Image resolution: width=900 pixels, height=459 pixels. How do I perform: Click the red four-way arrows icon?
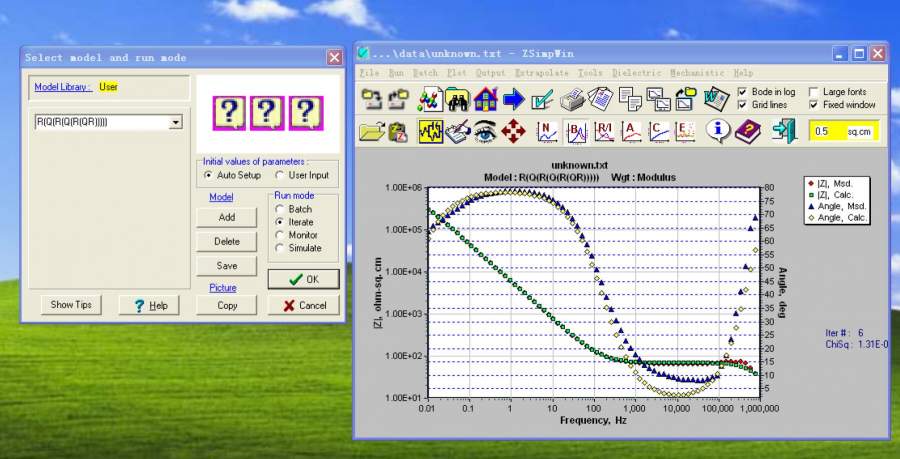click(514, 131)
